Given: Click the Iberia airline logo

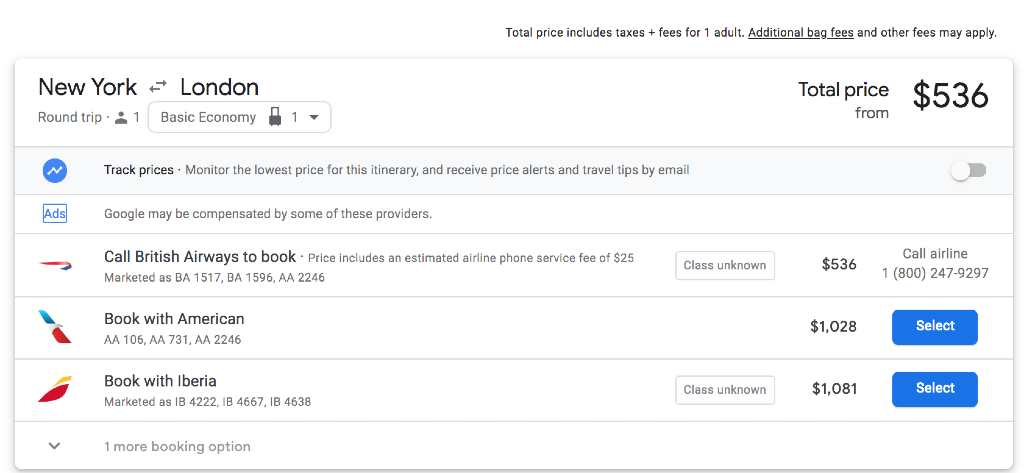Looking at the screenshot, I should tap(55, 389).
